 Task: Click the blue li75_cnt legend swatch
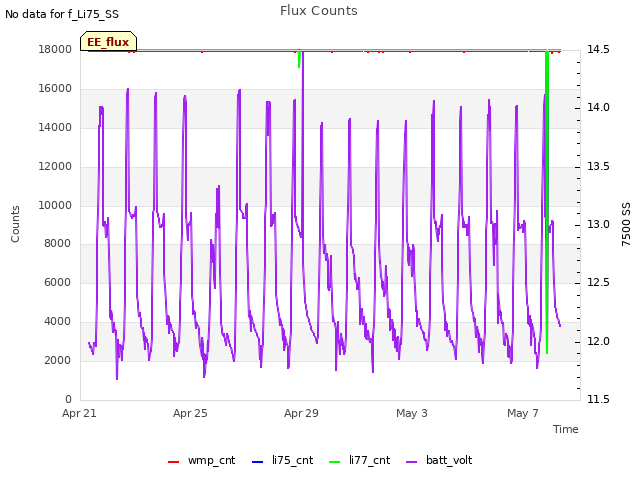258,462
